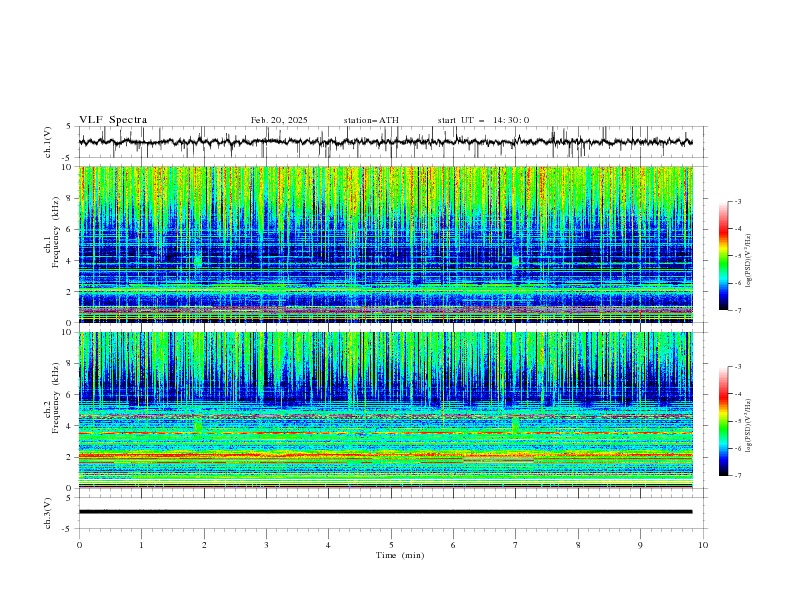This screenshot has width=792, height=612.
Task: Click the "-3" tick on the ch.1 color bar
Action: point(737,201)
